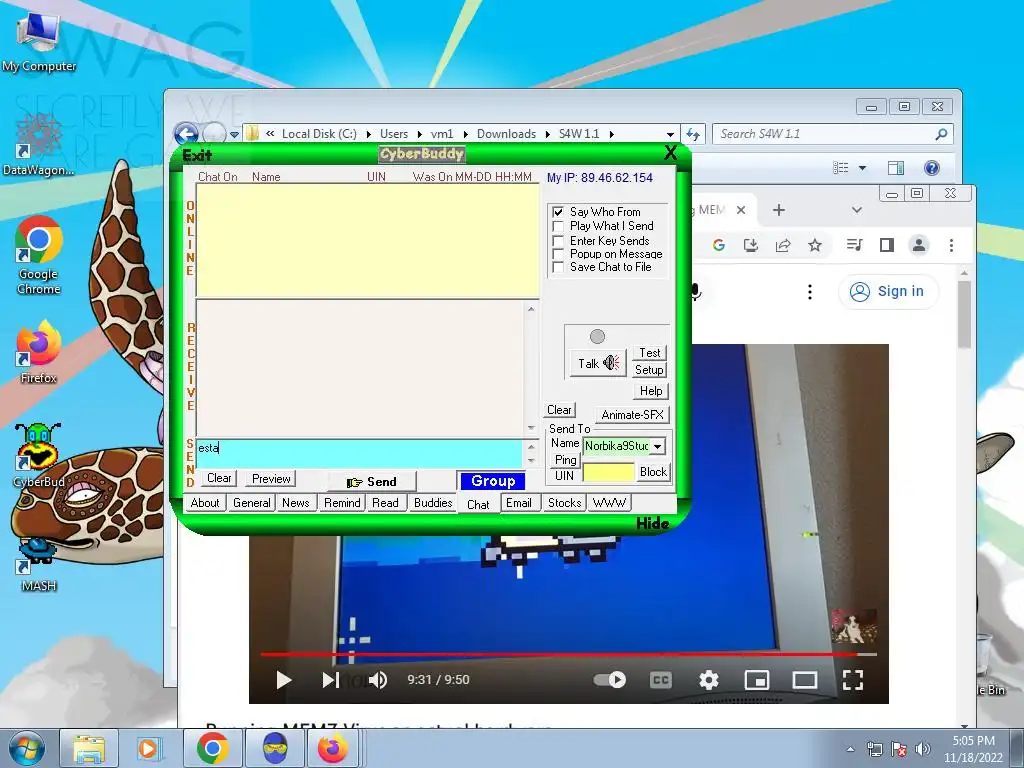Enable miniplayer mode
Screen dimensions: 1024x768
point(756,680)
